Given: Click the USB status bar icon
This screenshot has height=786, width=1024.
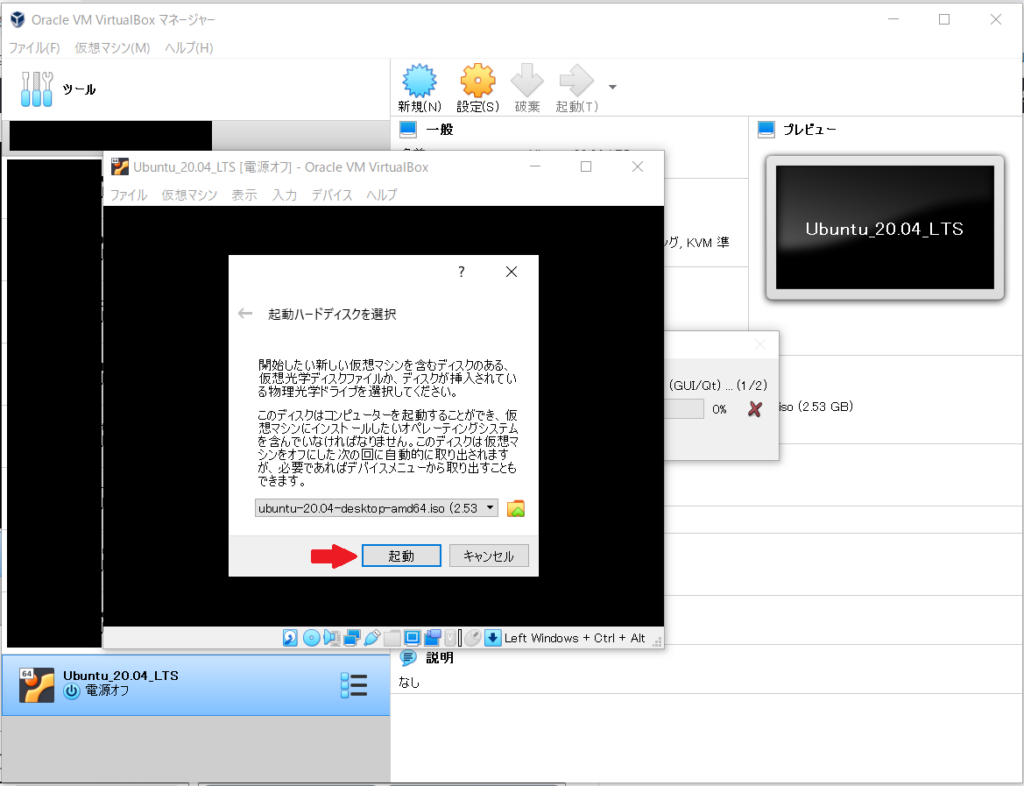Looking at the screenshot, I should coord(372,638).
